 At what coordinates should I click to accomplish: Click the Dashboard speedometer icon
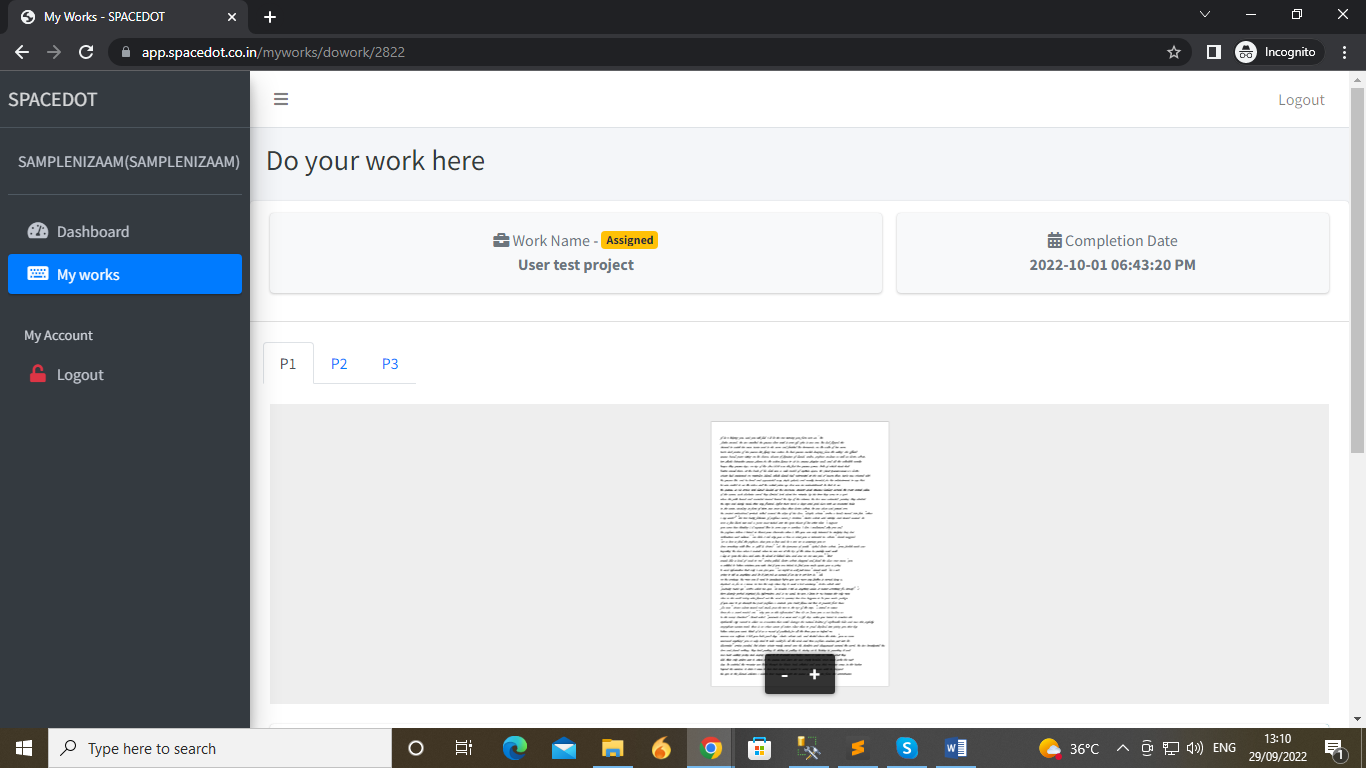pos(37,231)
